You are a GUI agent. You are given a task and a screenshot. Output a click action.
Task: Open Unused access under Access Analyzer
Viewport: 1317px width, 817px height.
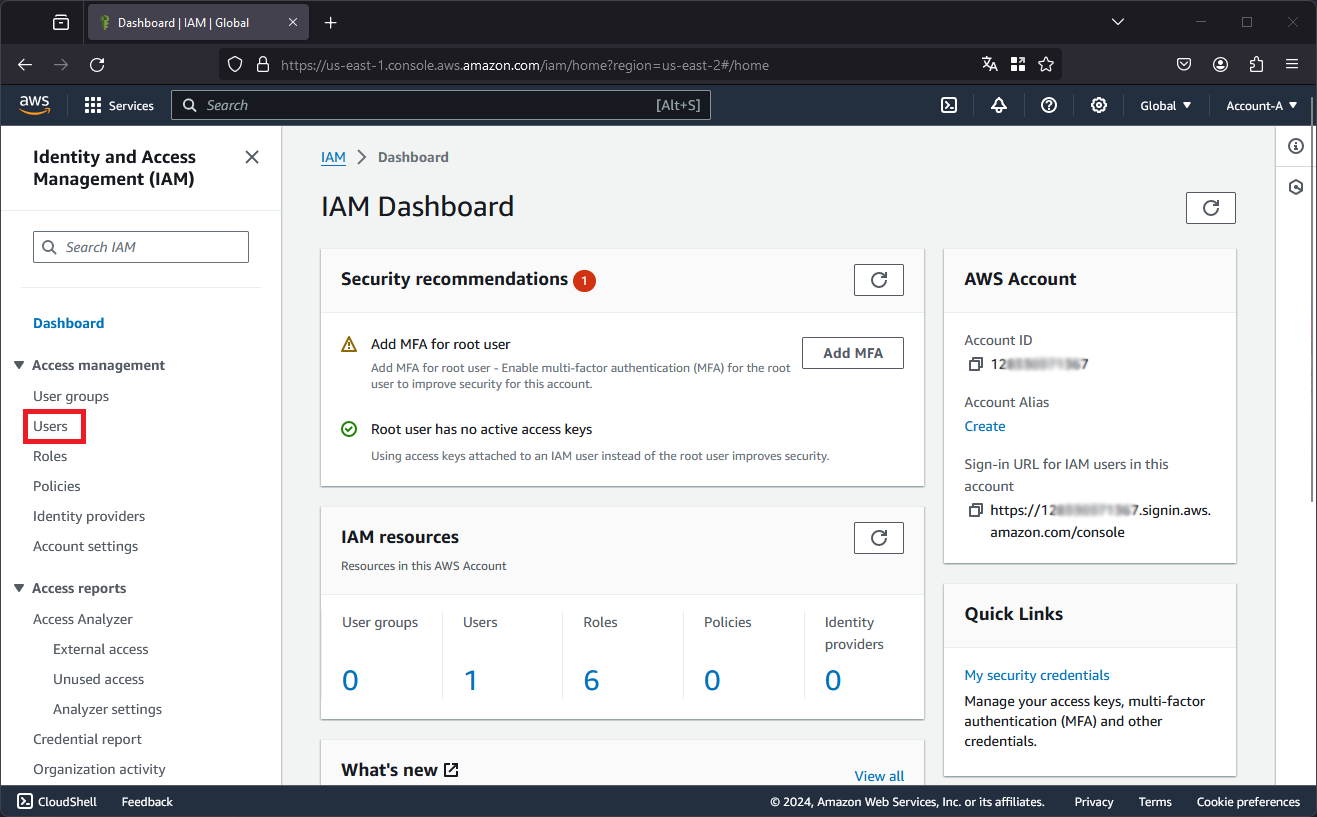point(99,679)
